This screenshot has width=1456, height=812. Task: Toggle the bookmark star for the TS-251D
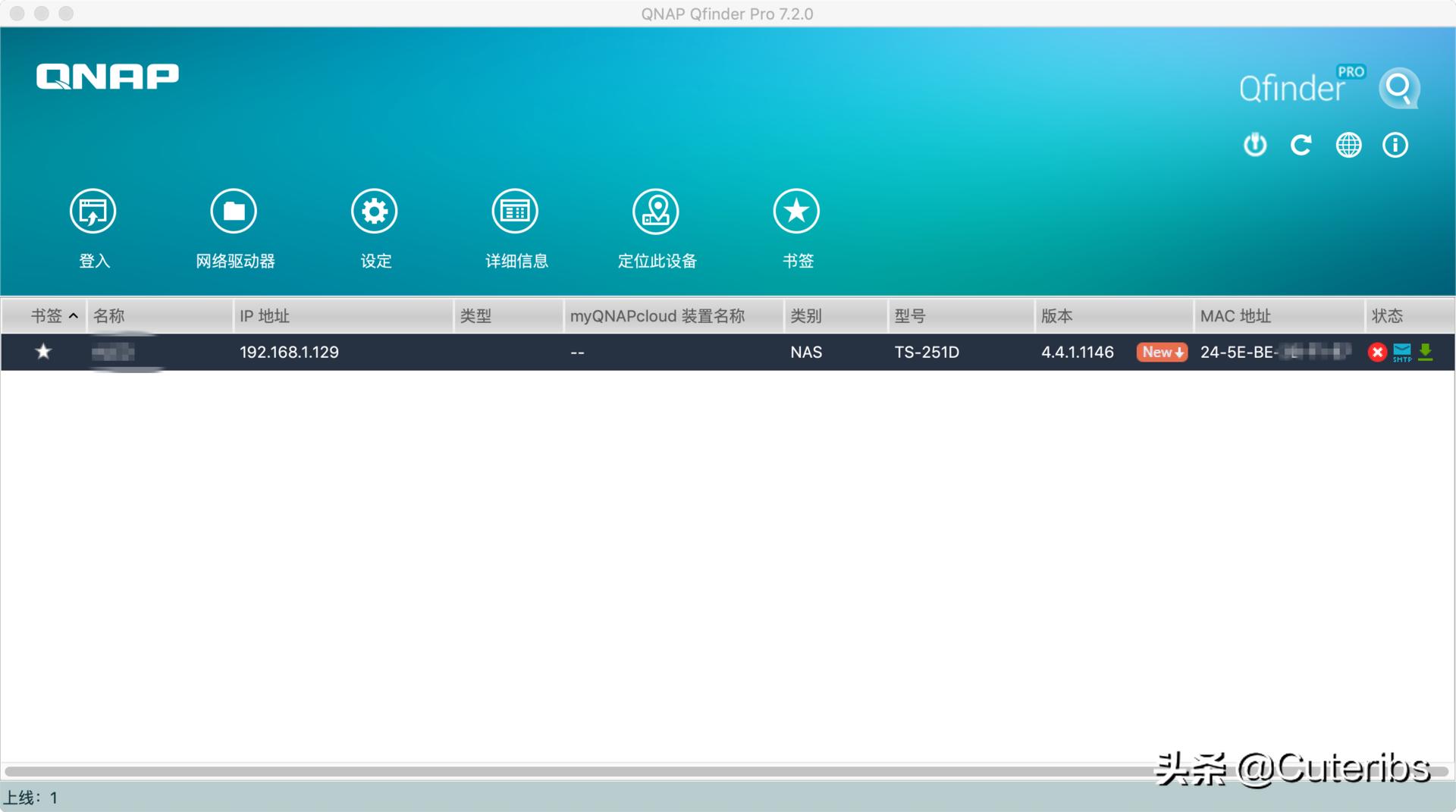point(43,352)
